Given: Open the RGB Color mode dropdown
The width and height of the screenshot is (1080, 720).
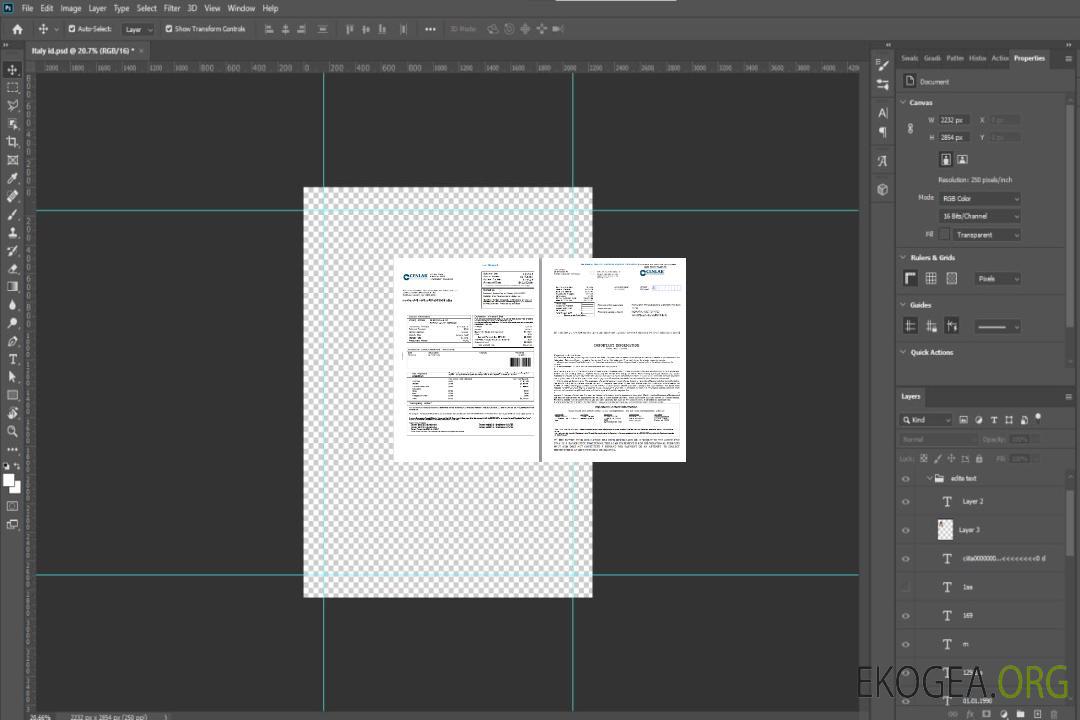Looking at the screenshot, I should point(979,198).
